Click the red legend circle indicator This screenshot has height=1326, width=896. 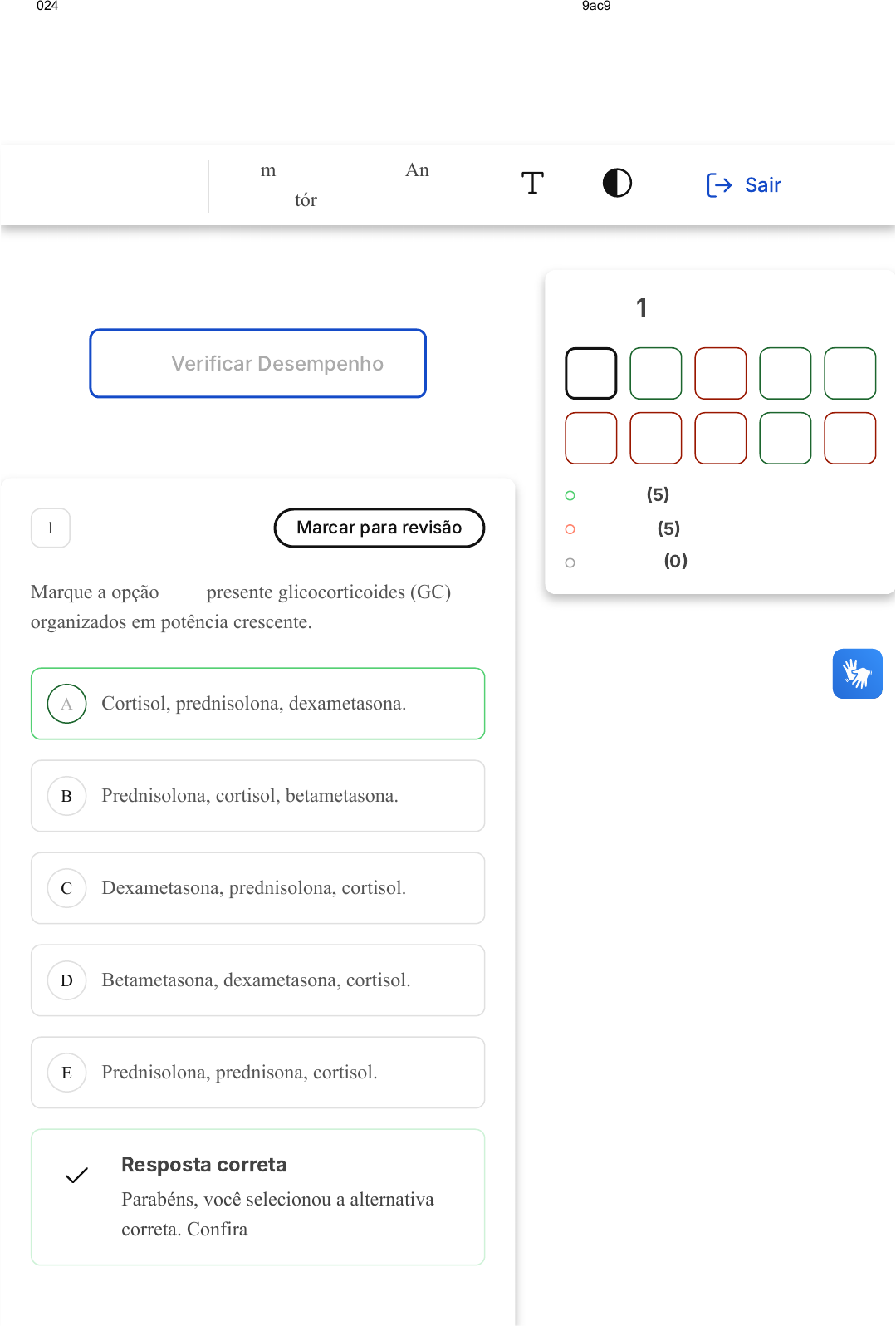570,529
